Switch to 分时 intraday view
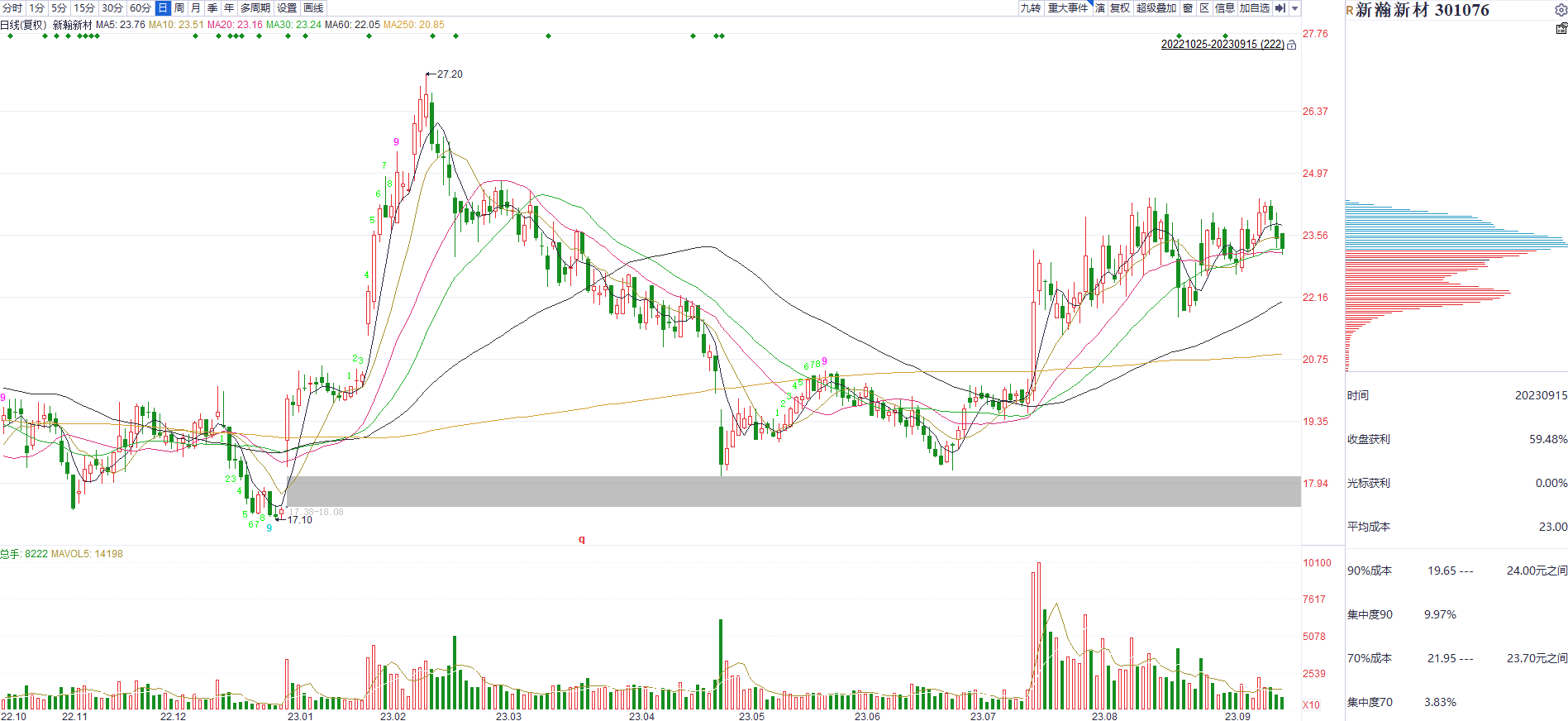 (x=12, y=7)
